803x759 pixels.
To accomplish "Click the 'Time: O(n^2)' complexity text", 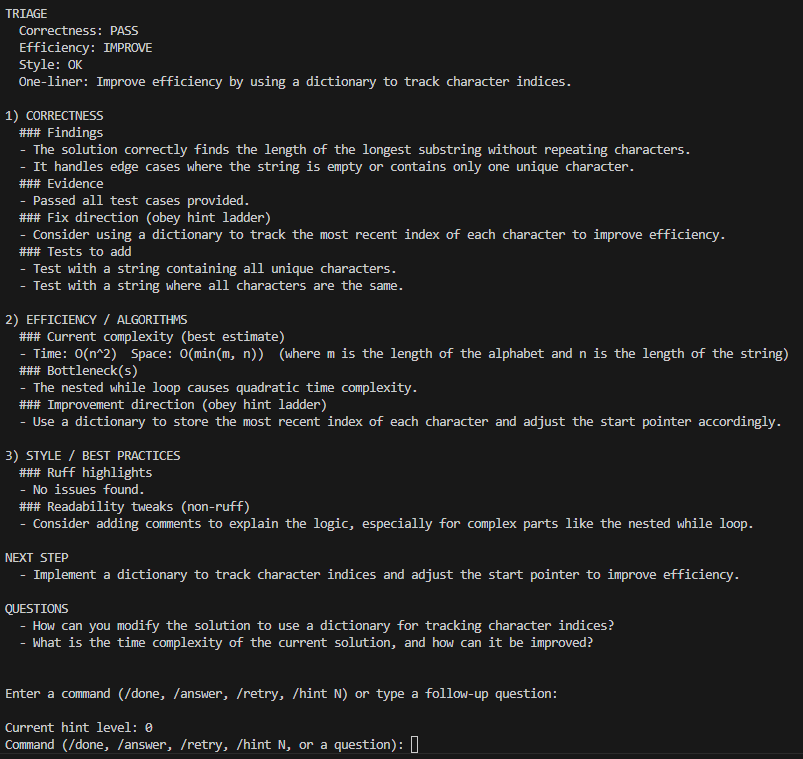I will (75, 354).
